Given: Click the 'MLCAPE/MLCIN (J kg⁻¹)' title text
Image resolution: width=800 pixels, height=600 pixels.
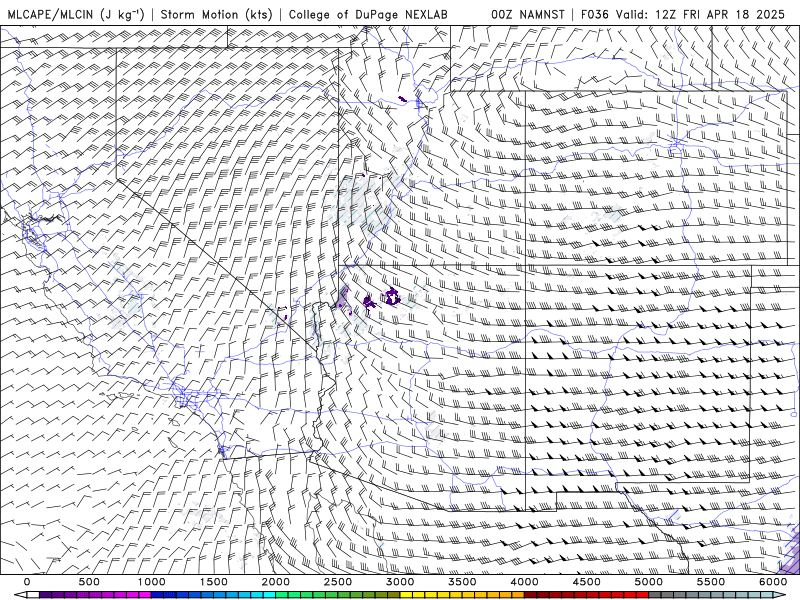Looking at the screenshot, I should [x=76, y=14].
